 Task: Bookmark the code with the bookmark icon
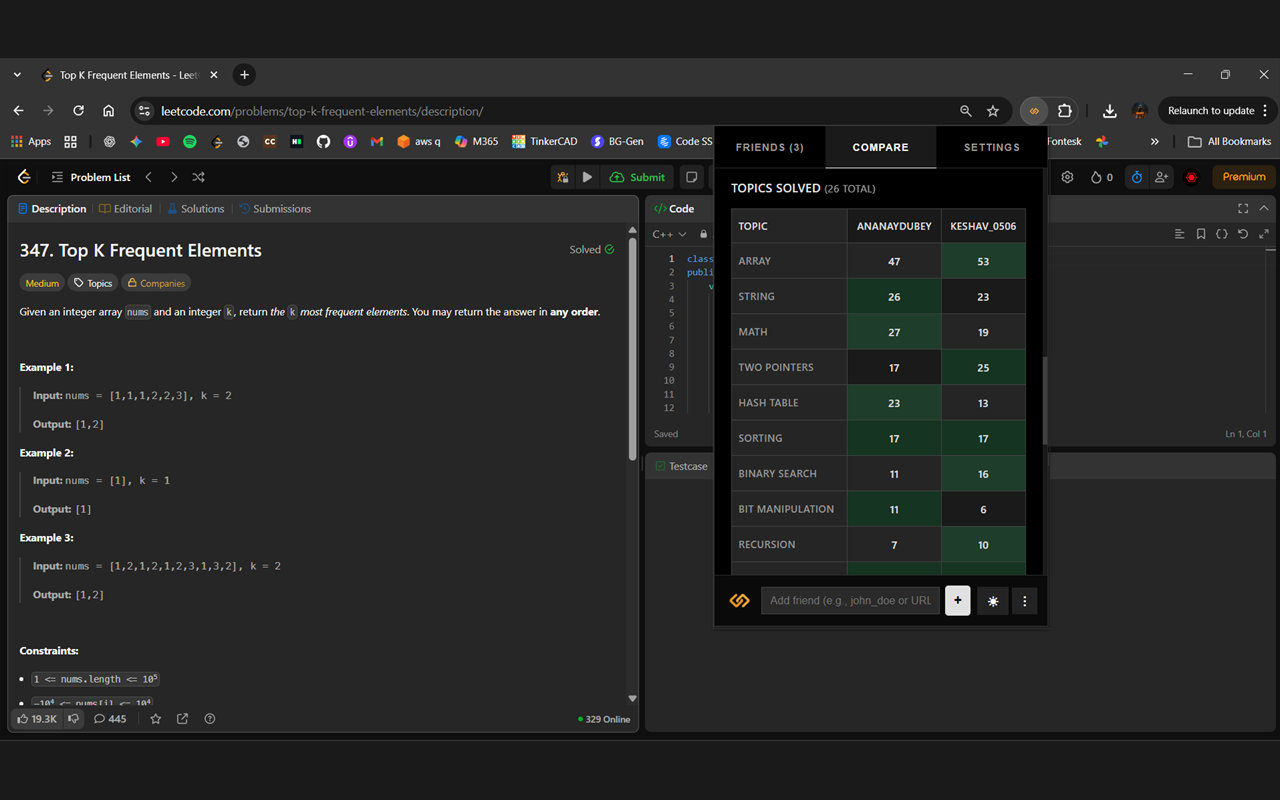click(1200, 233)
